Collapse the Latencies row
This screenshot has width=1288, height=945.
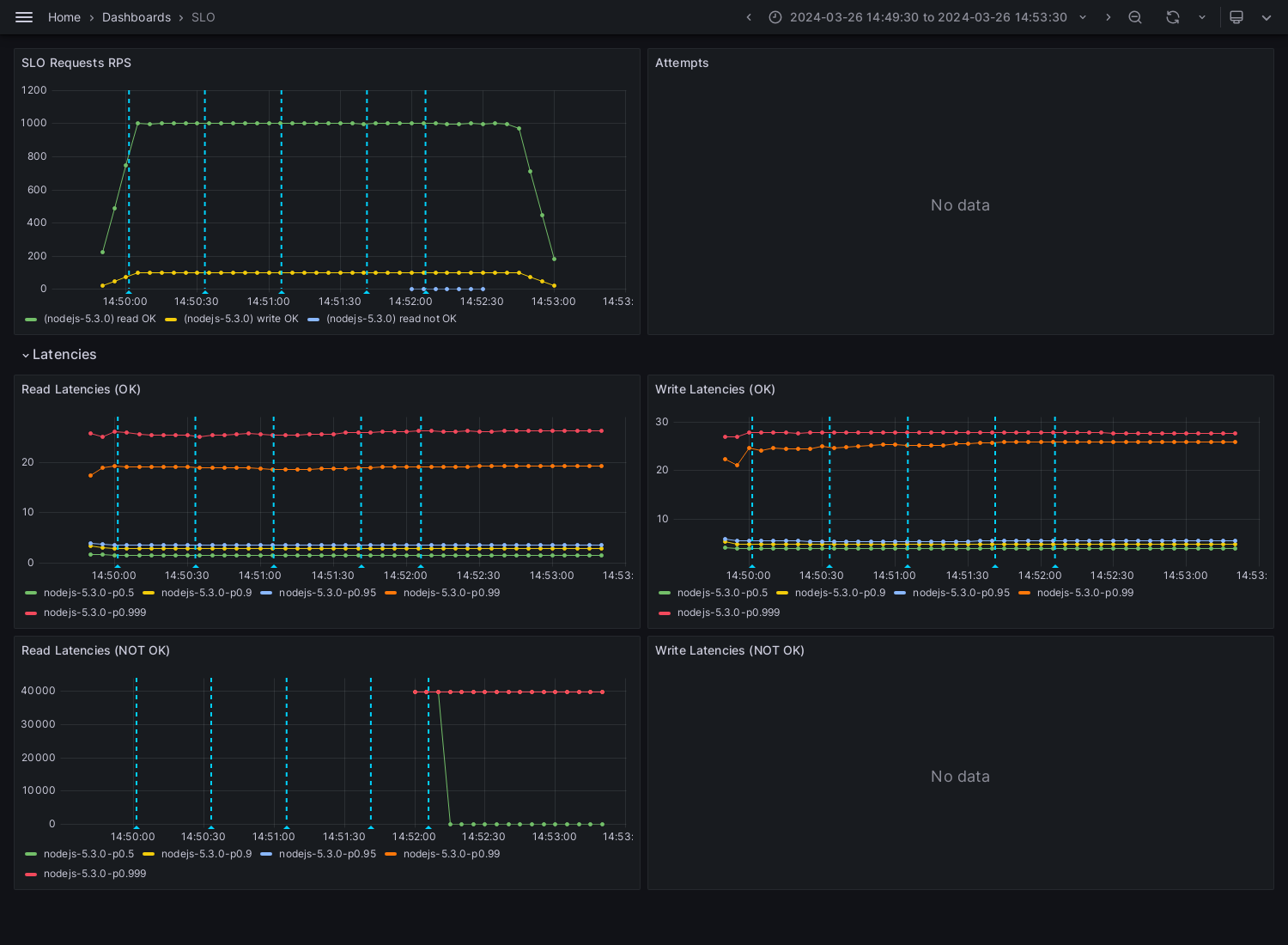pos(58,355)
